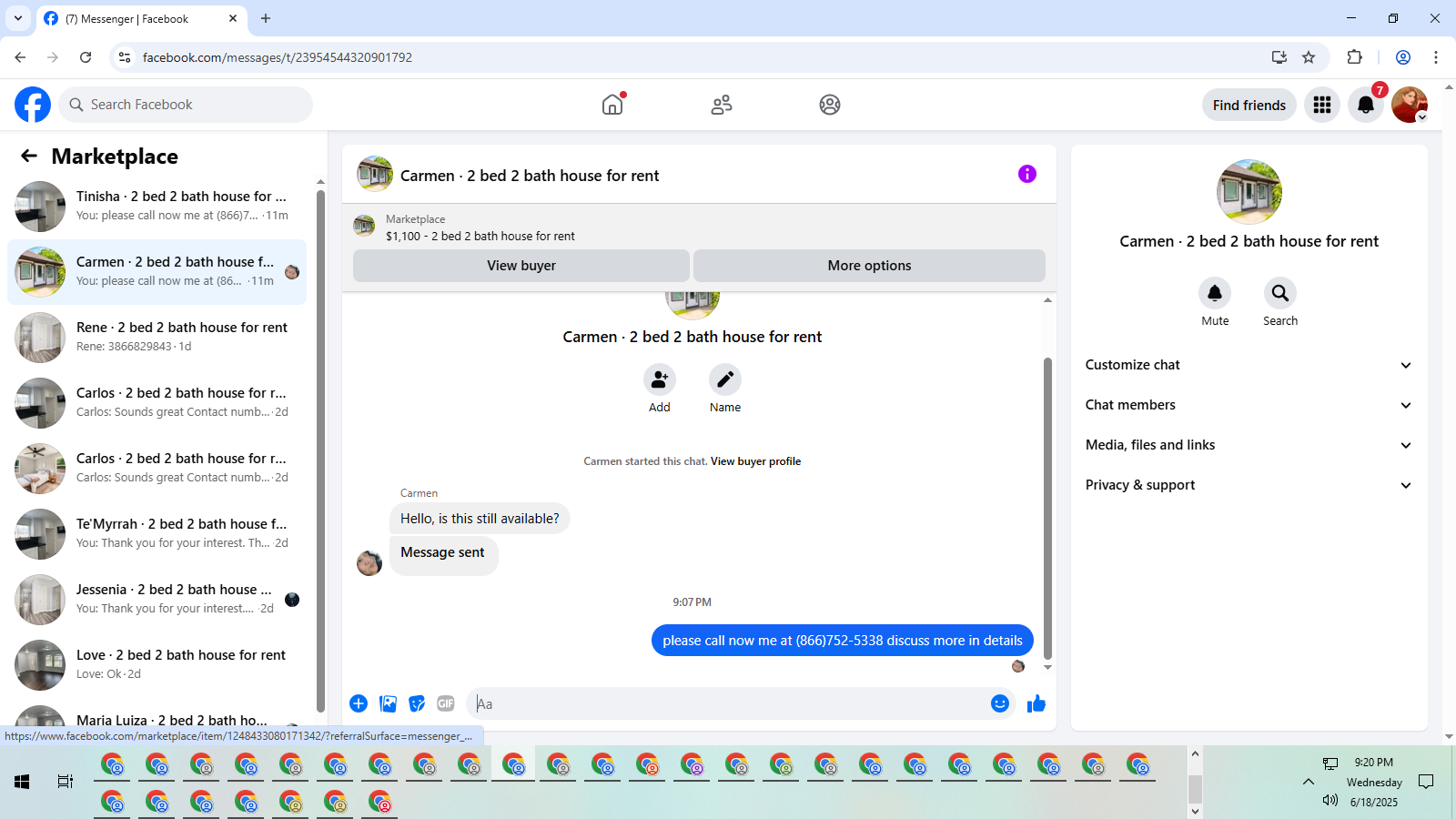Search in conversation using magnifier icon
This screenshot has height=819, width=1456.
[x=1280, y=293]
